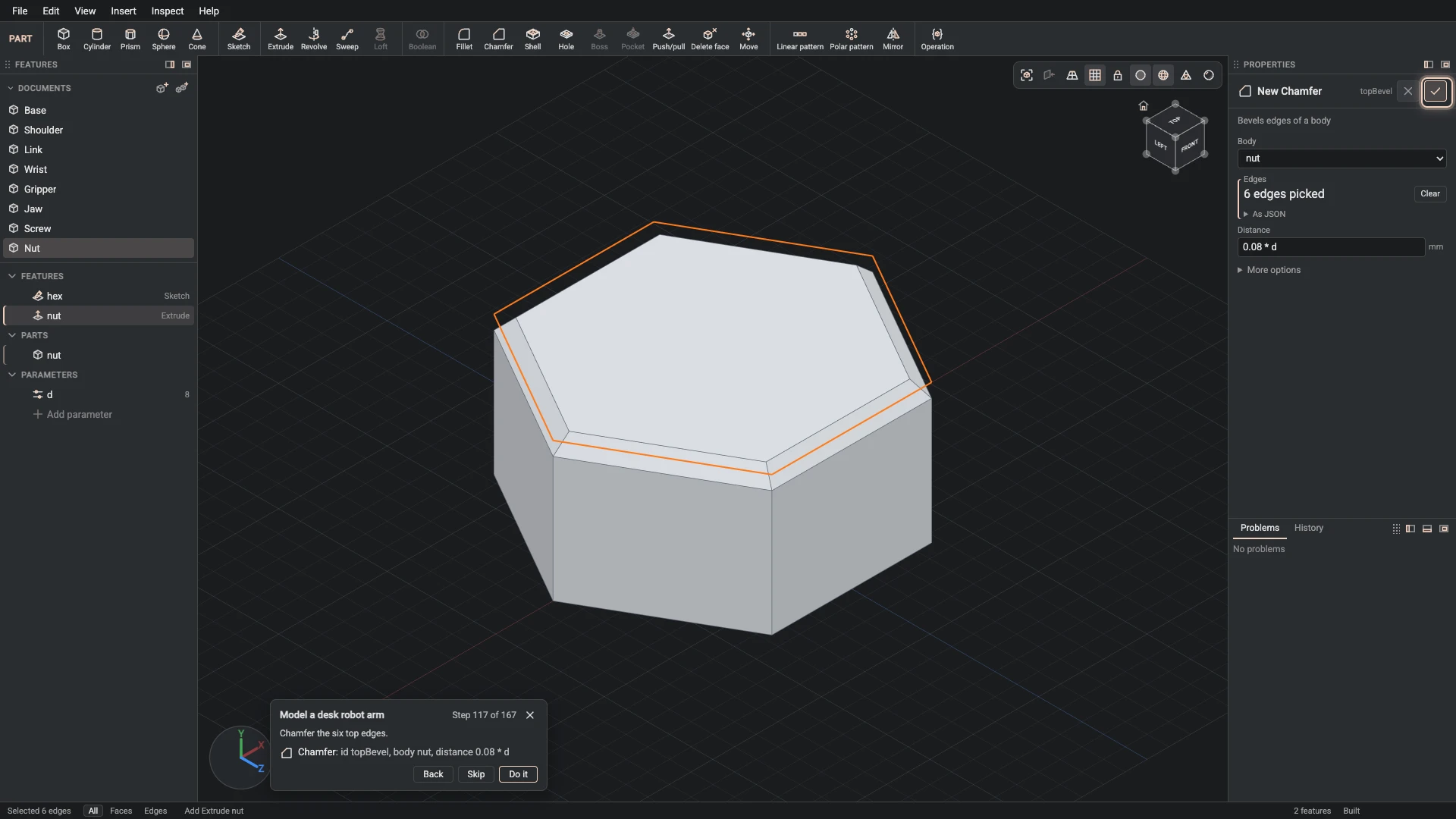Open the Gripper document

pos(99,189)
